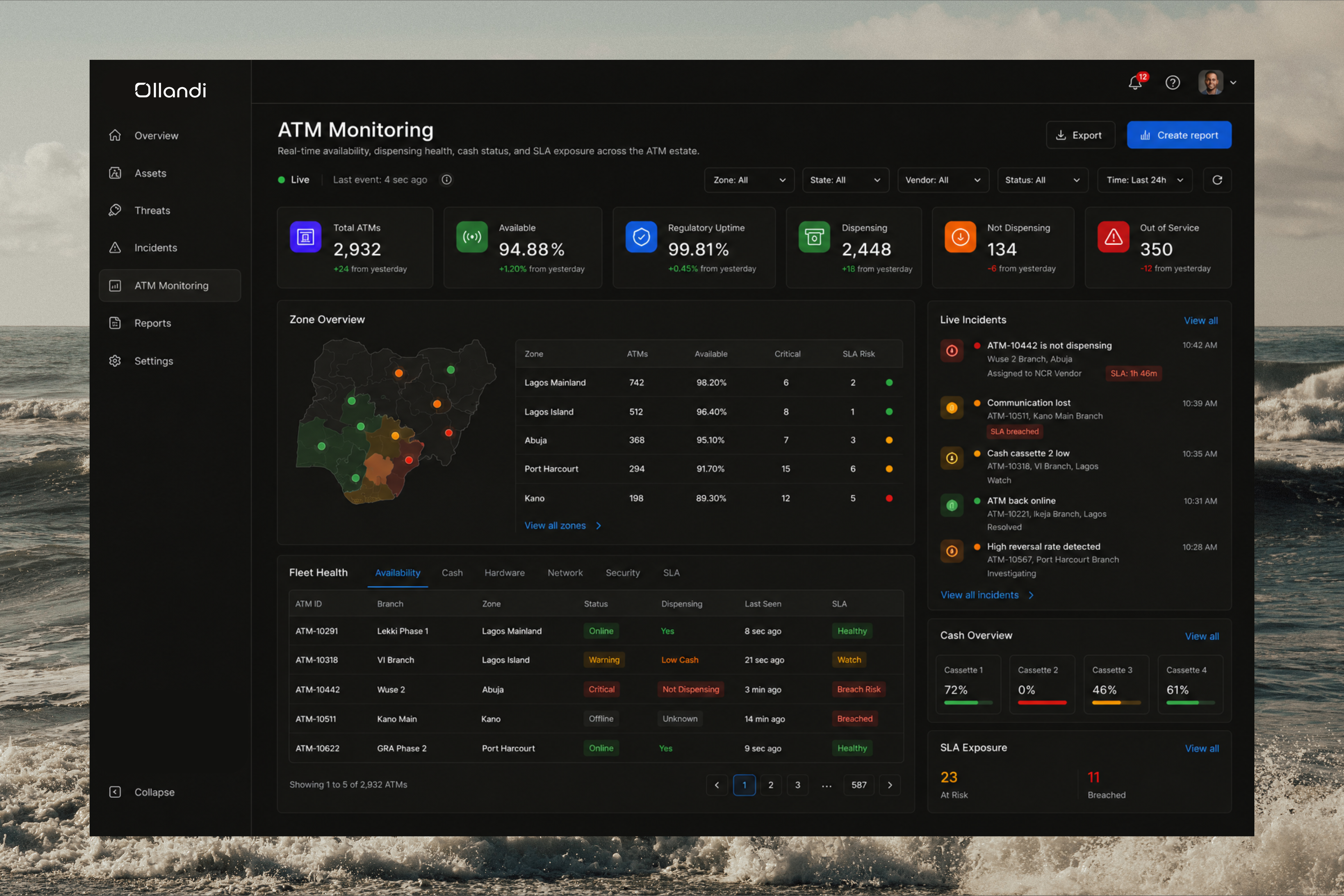Click the Dispensing card icon
The image size is (1344, 896).
pyautogui.click(x=814, y=237)
